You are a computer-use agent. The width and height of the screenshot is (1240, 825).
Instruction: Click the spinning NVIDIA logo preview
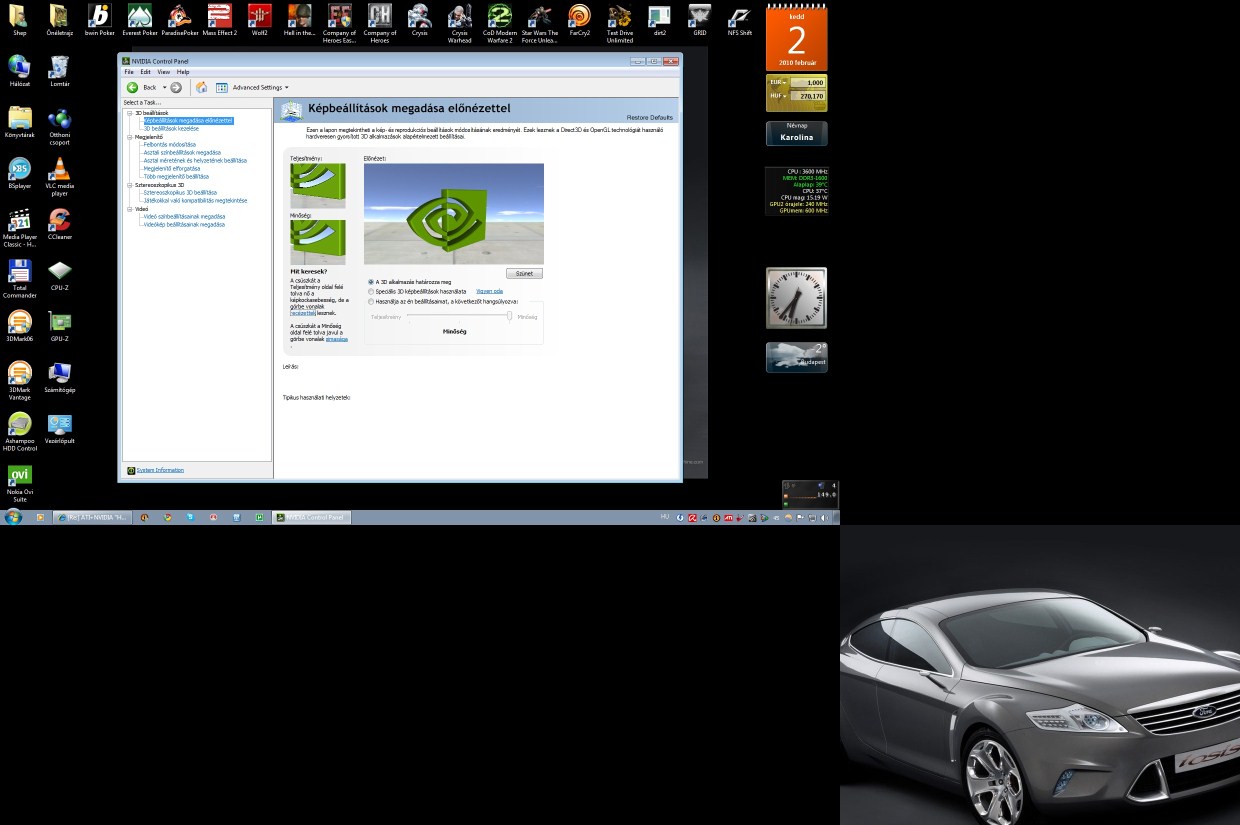[454, 214]
